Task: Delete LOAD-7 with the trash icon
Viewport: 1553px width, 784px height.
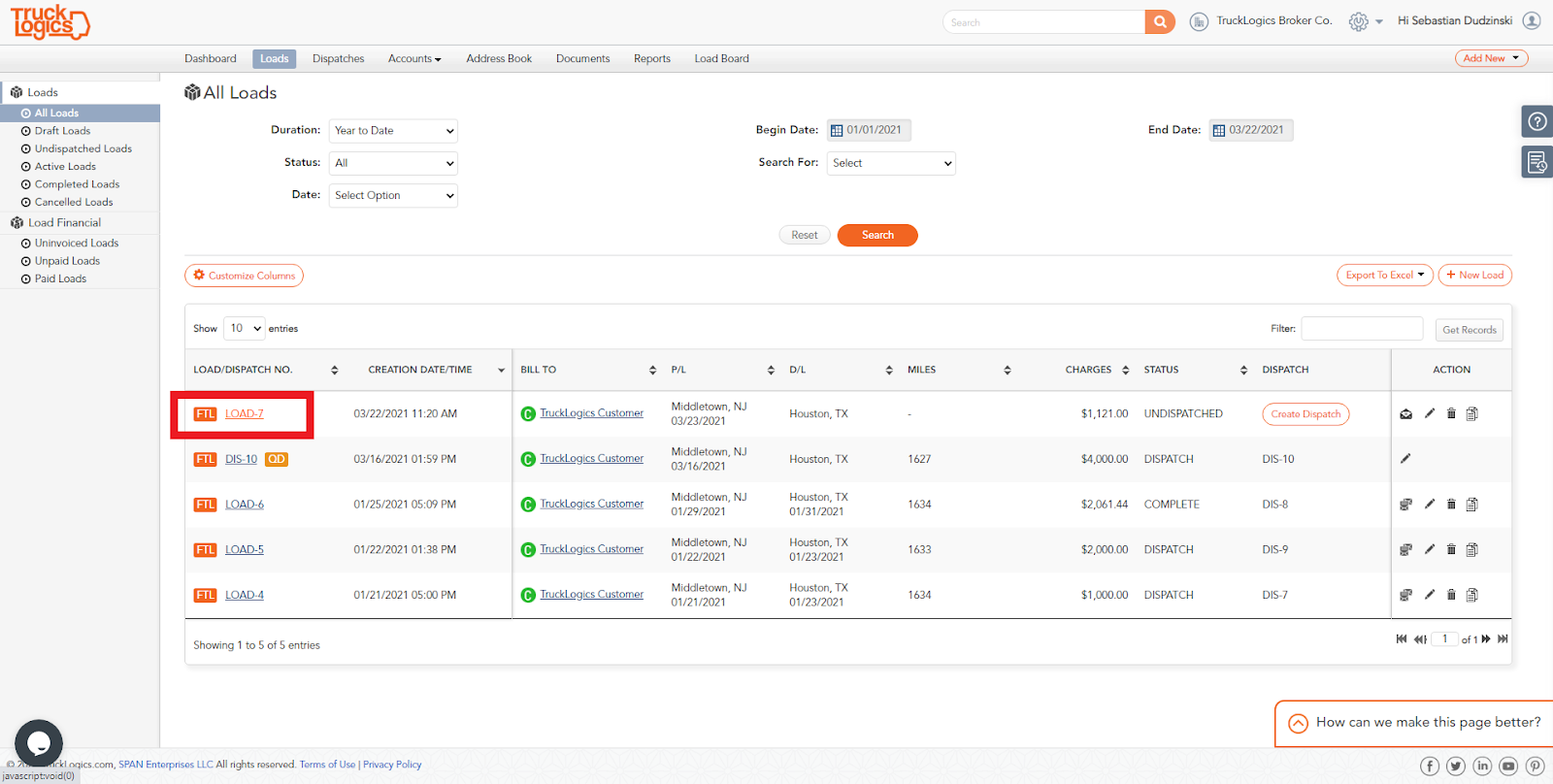Action: tap(1451, 413)
